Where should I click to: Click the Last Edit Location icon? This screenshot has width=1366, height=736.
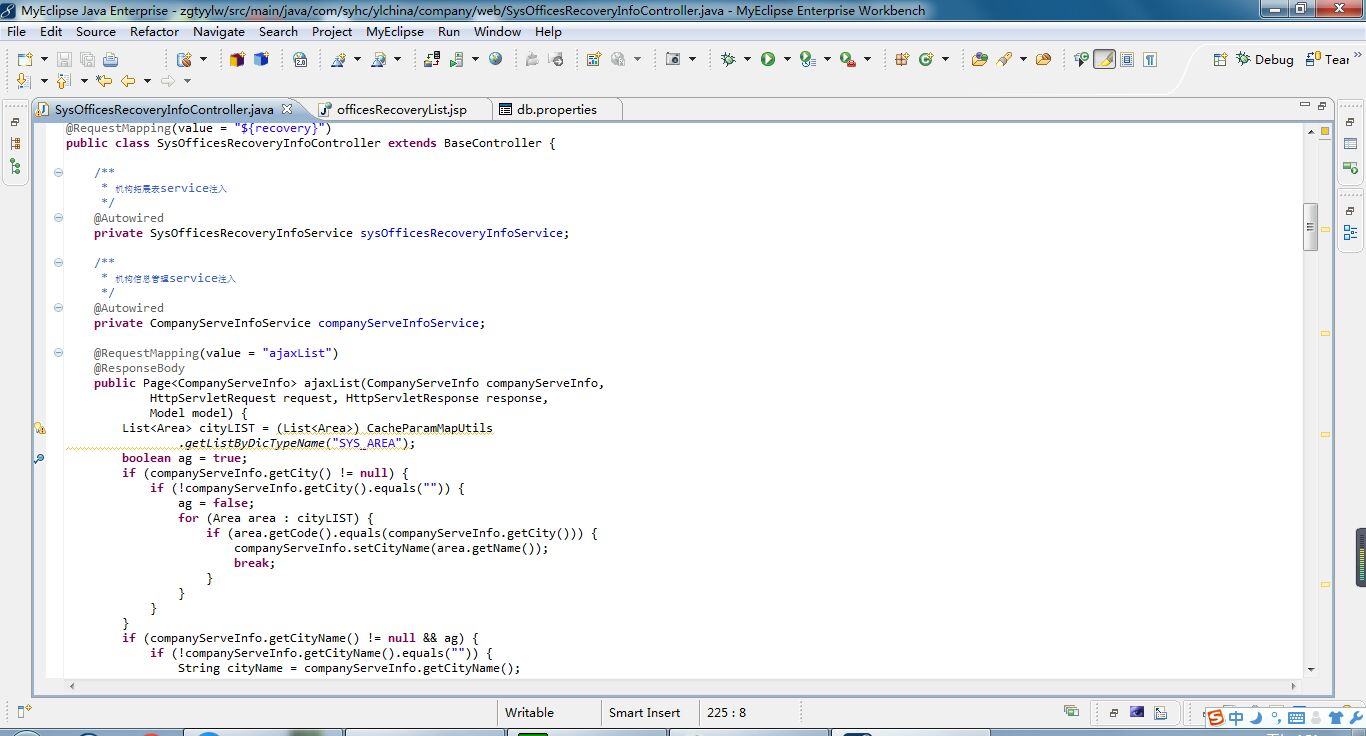tap(104, 81)
